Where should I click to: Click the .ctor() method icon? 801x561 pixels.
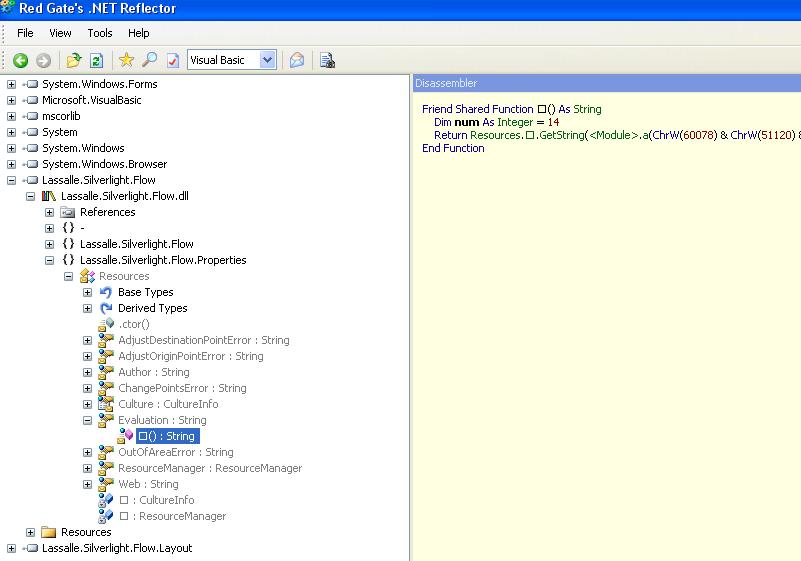coord(106,324)
